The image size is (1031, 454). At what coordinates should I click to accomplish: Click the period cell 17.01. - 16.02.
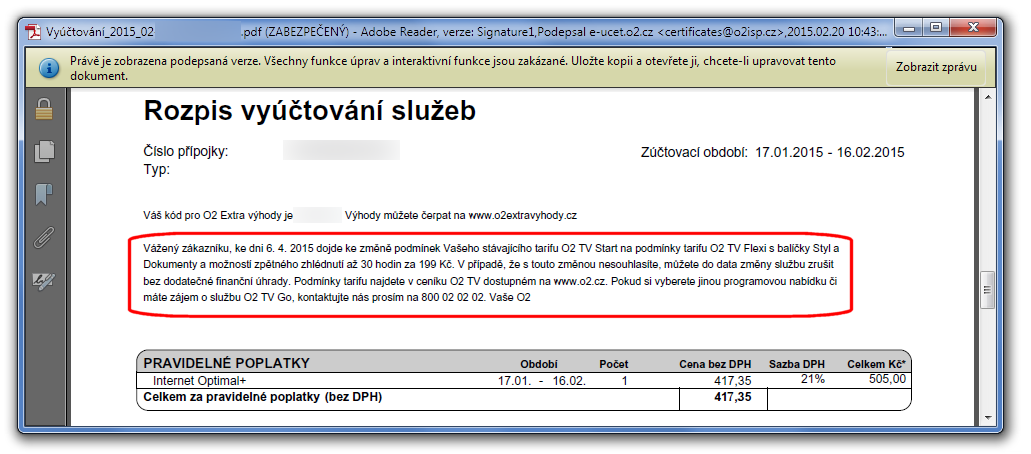542,381
